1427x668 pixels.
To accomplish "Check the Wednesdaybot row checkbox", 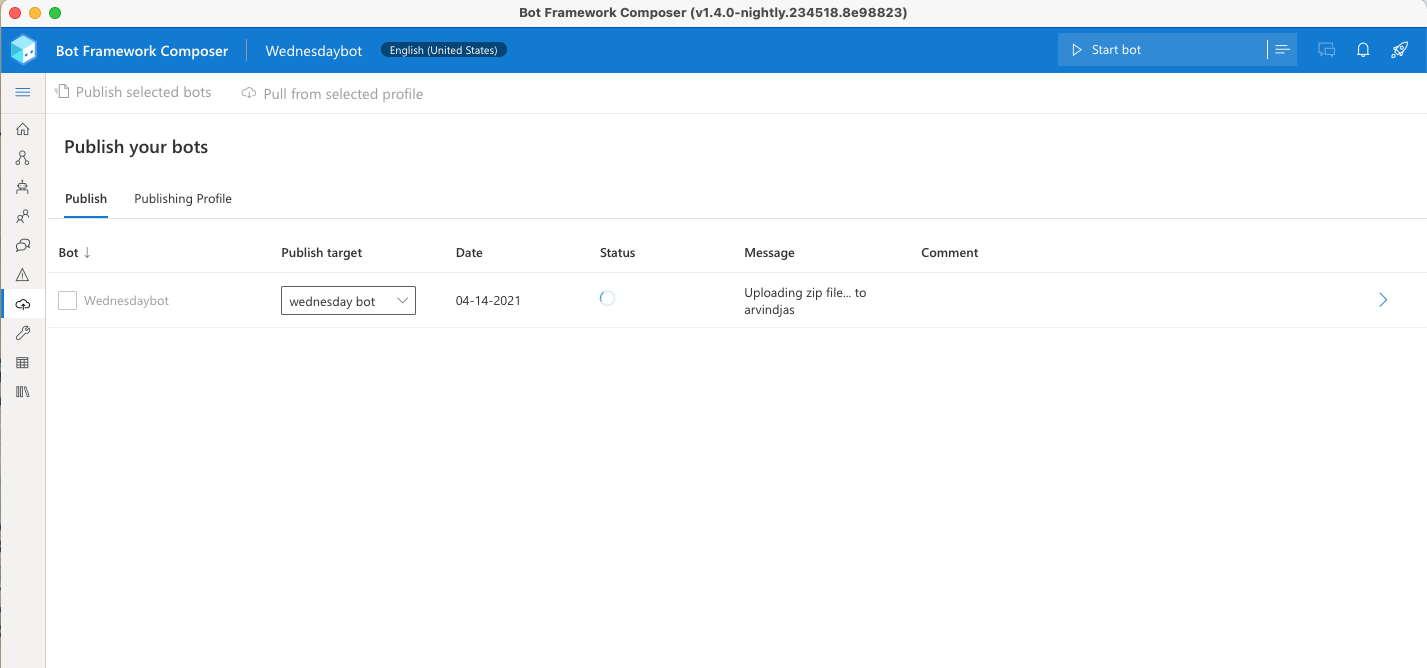I will pos(66,300).
